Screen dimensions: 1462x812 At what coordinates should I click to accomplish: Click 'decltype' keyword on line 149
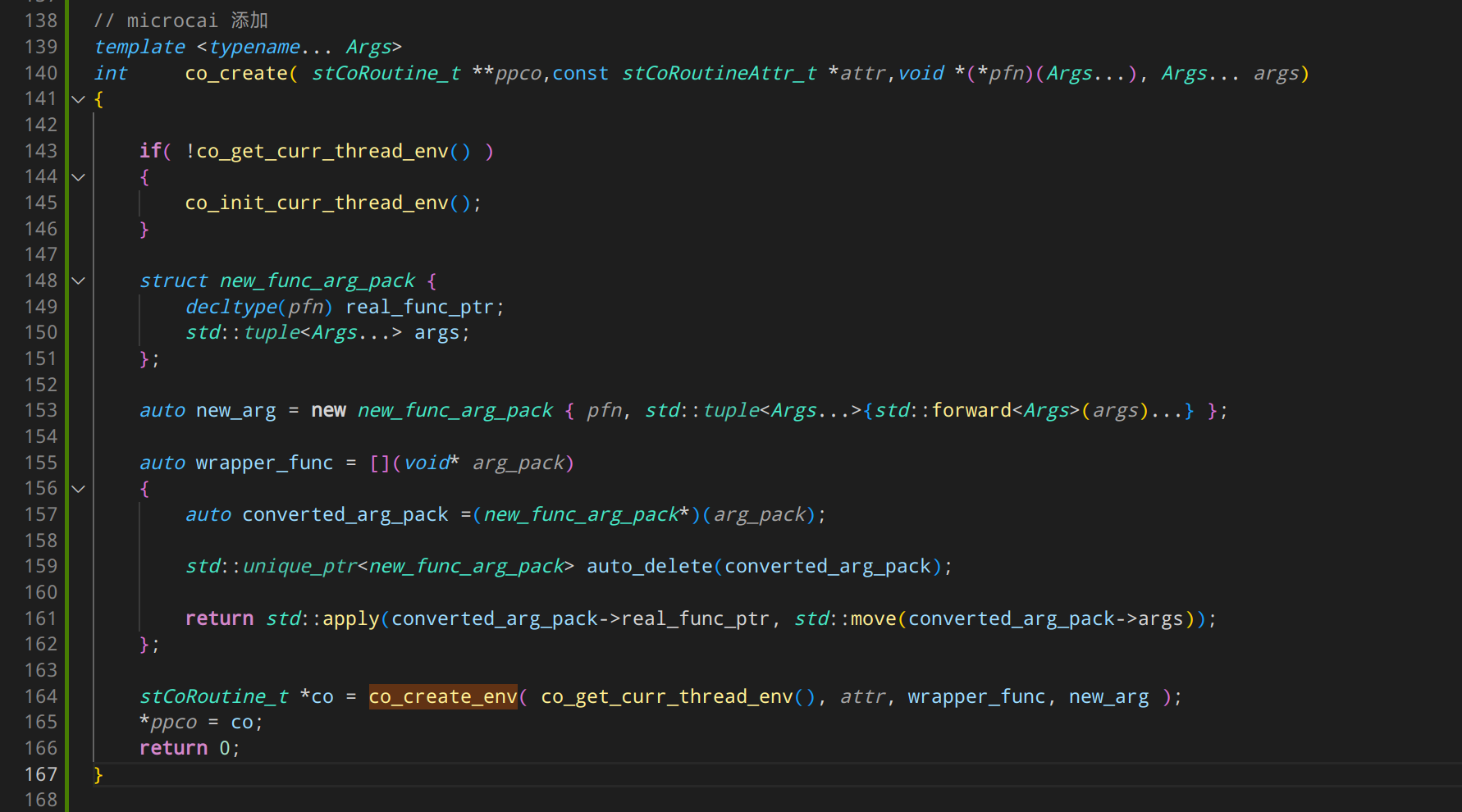(x=231, y=307)
